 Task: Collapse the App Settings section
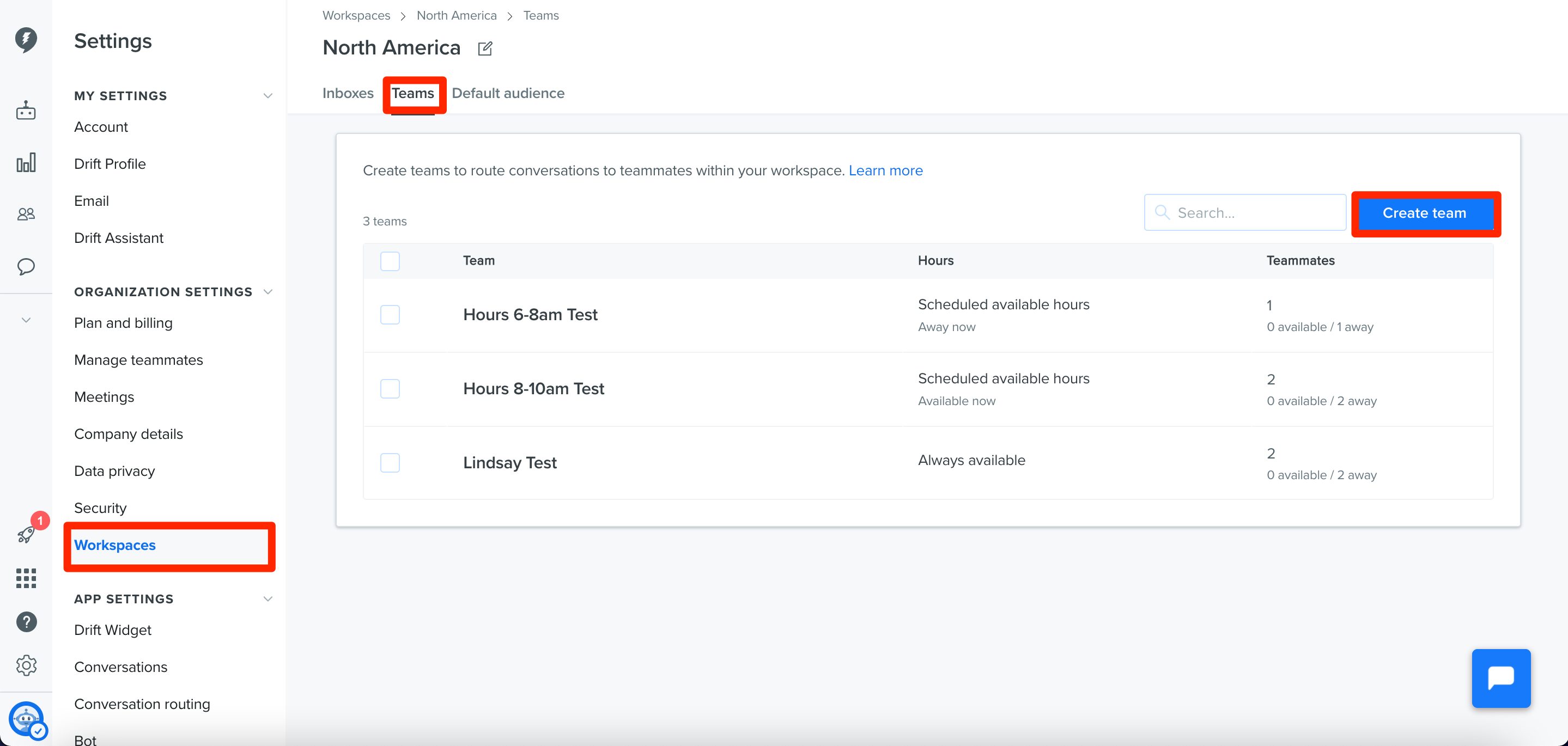[267, 599]
